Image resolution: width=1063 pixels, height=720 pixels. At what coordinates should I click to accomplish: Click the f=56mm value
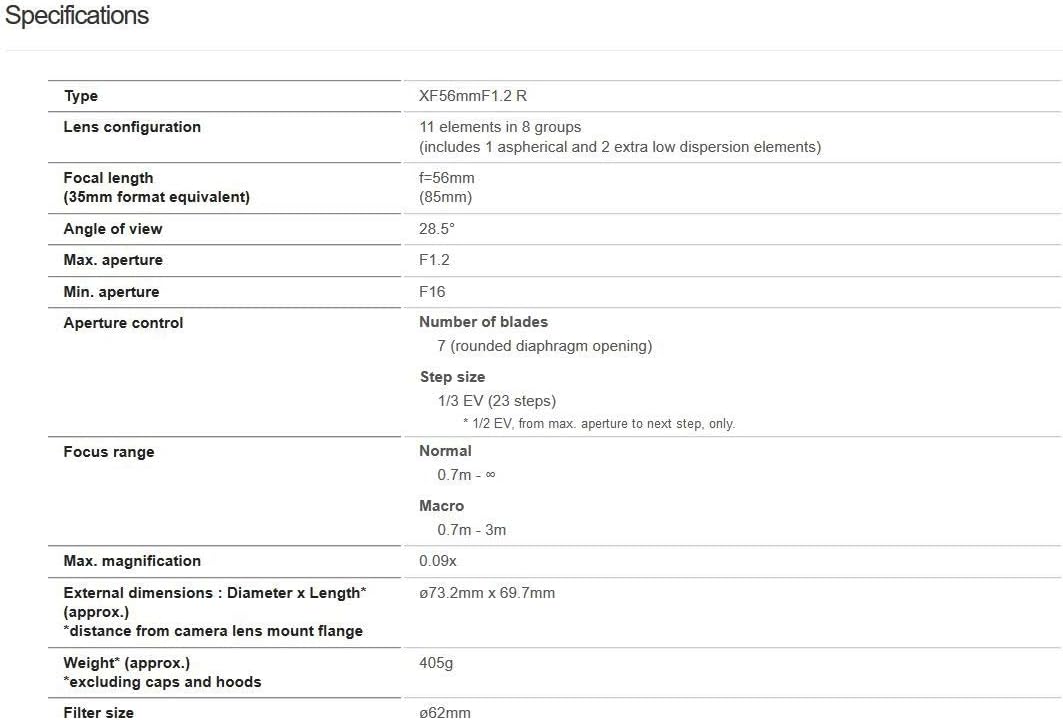(x=447, y=178)
